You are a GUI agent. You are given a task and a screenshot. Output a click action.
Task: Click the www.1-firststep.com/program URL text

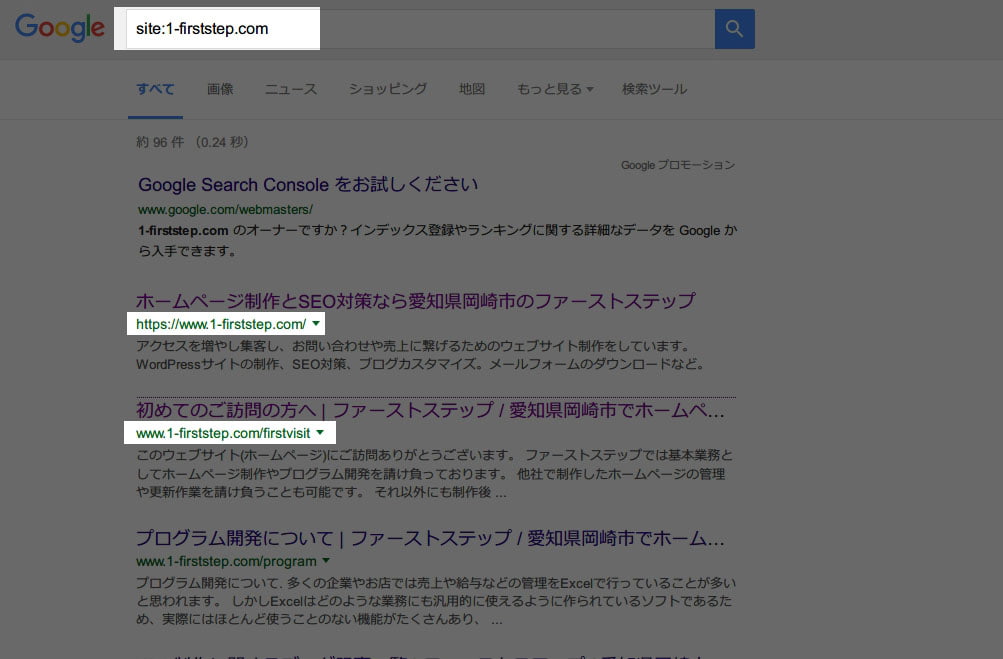pyautogui.click(x=226, y=561)
